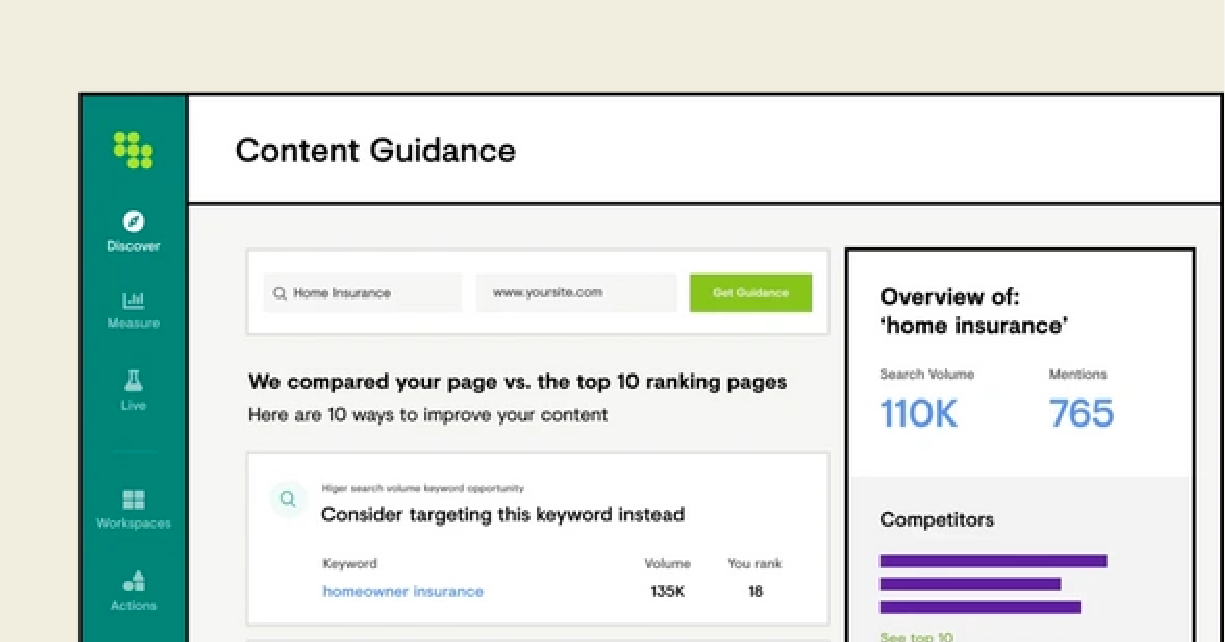
Task: Click the Get Guidance button
Action: 751,293
